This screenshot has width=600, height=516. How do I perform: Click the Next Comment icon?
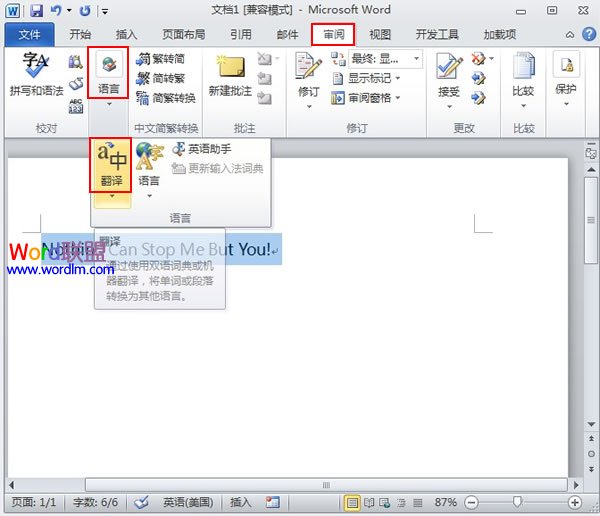coord(265,98)
